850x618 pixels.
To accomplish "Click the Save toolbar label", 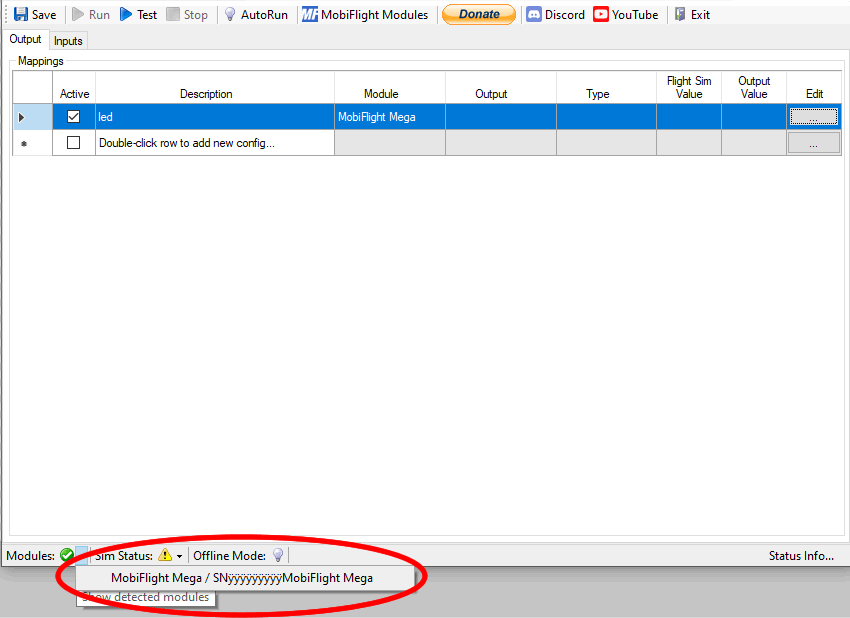I will pos(44,15).
